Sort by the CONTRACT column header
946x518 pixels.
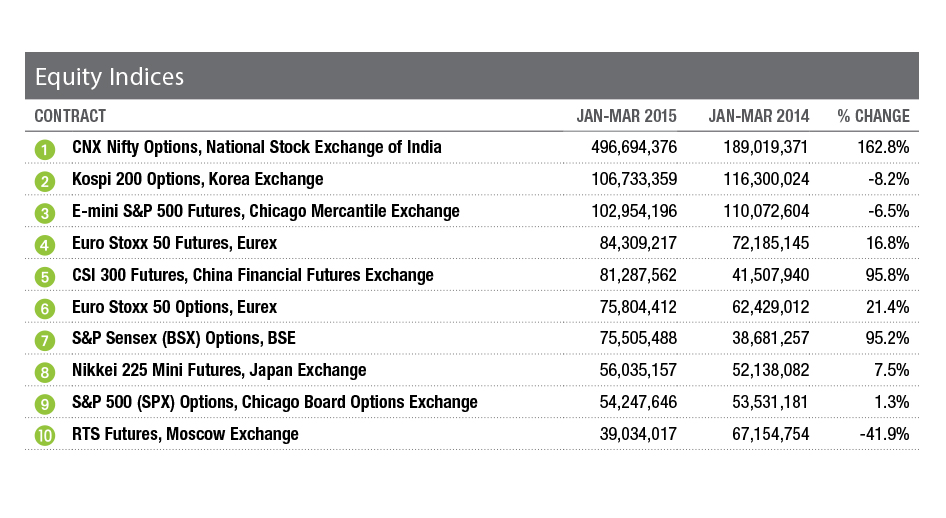[x=70, y=116]
